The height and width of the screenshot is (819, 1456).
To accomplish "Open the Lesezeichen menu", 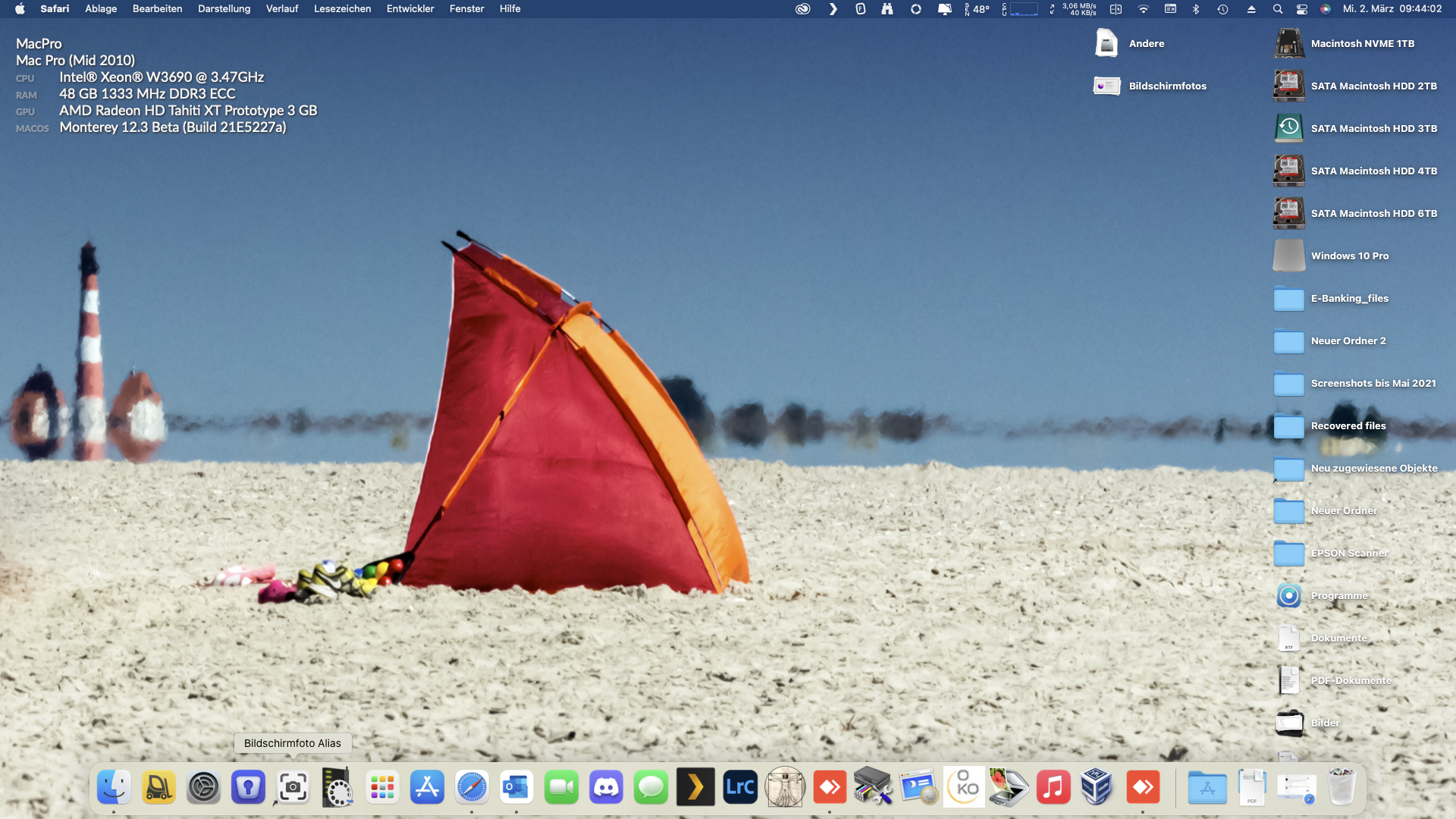I will 342,9.
